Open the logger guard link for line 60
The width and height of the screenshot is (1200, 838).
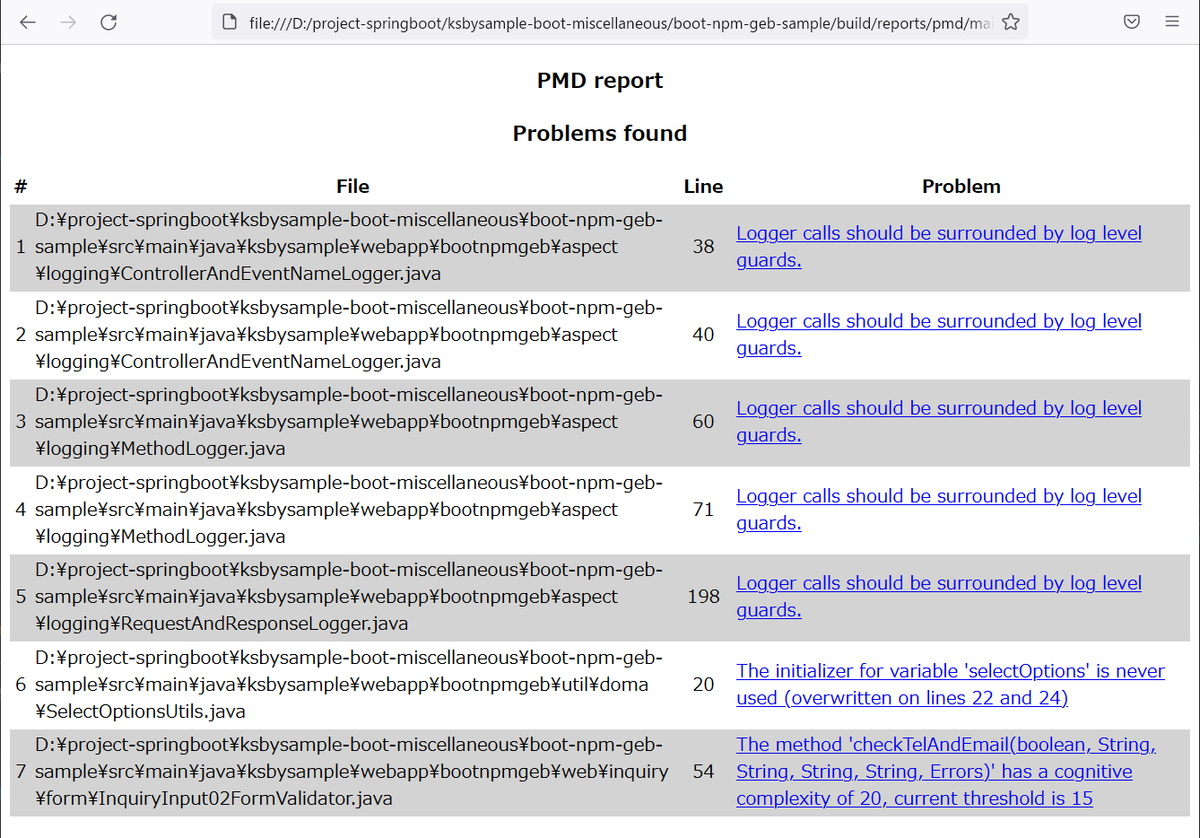point(939,421)
